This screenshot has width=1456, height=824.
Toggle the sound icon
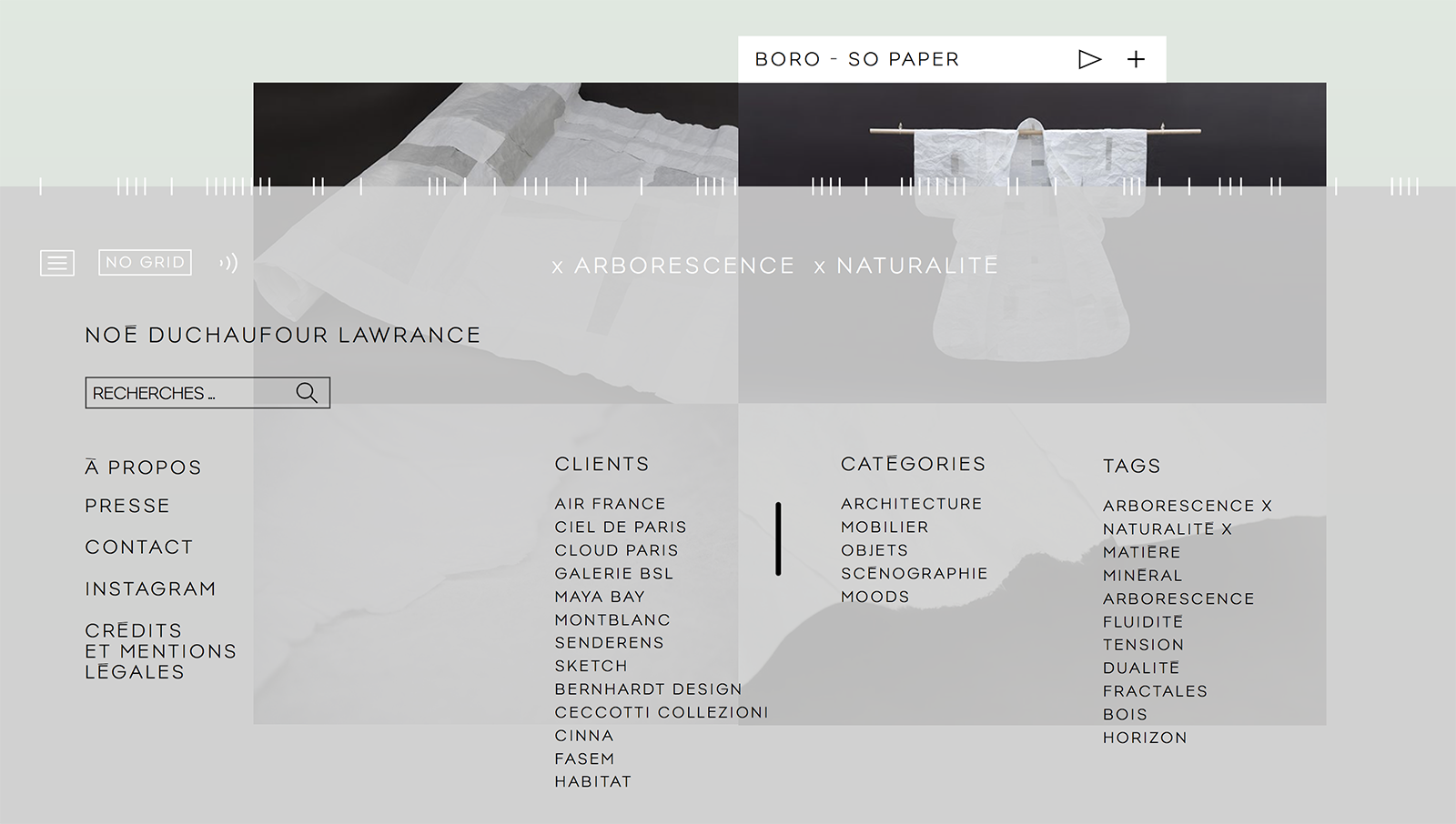tap(228, 263)
